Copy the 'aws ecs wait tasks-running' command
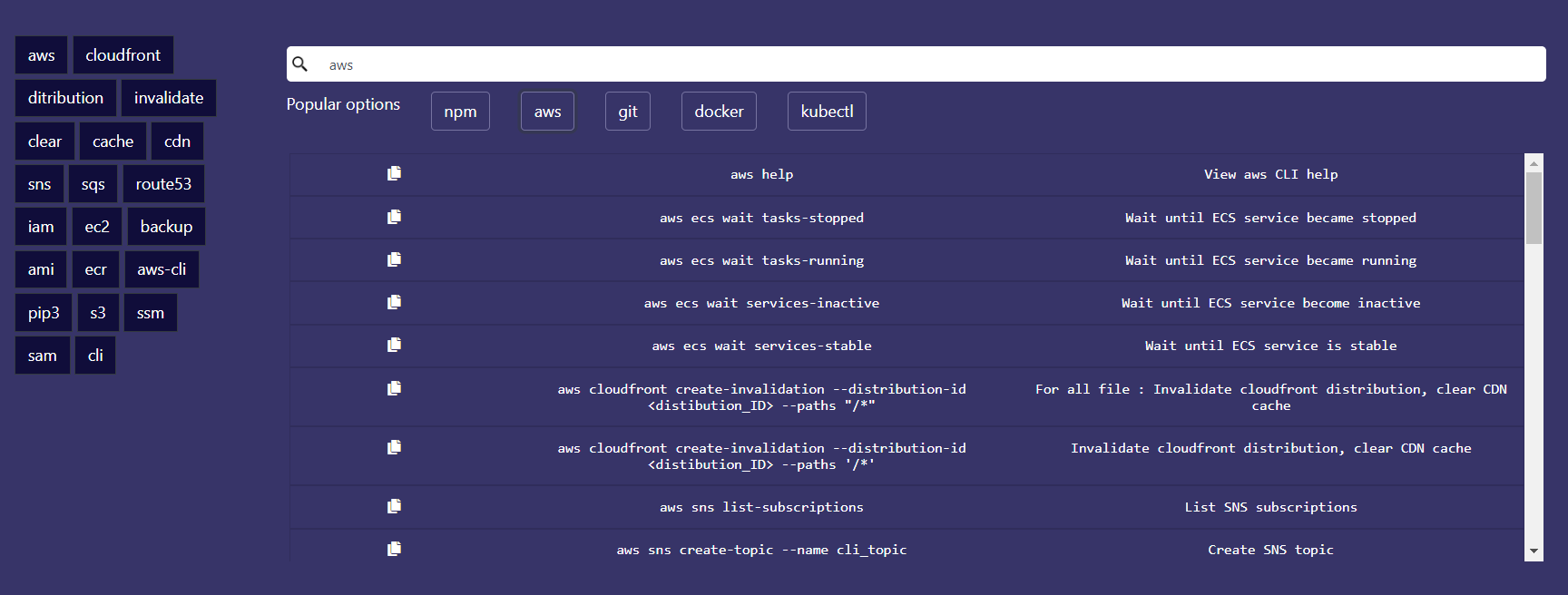The width and height of the screenshot is (1568, 595). pos(394,259)
